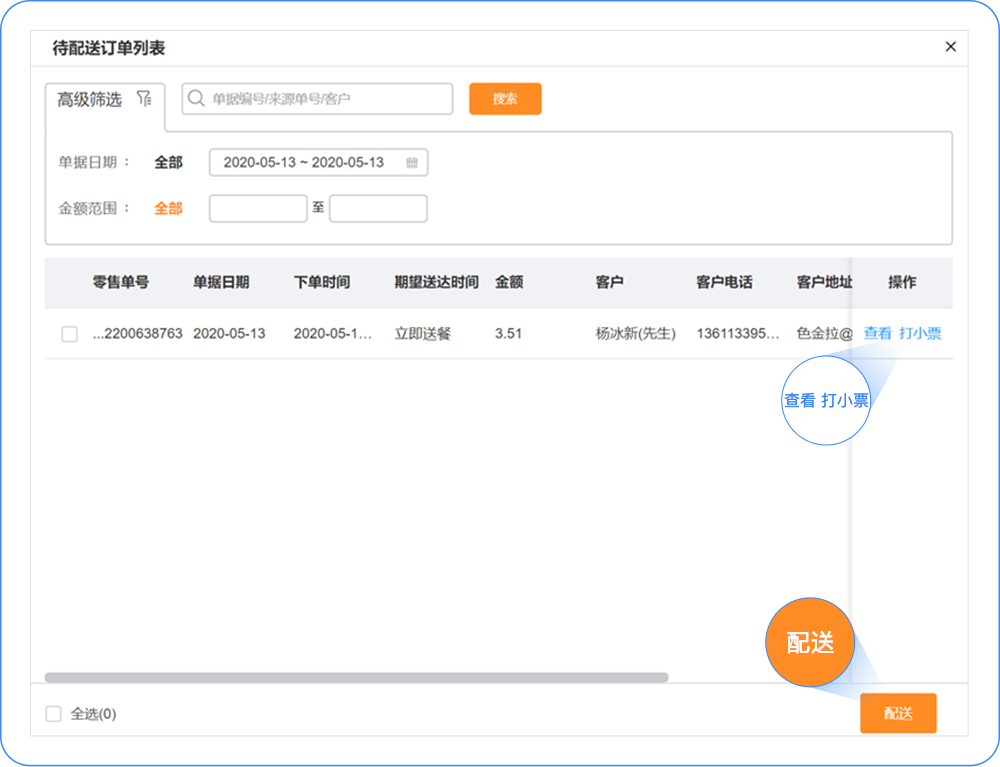This screenshot has width=1000, height=767.
Task: Click the 零售单号 column header
Action: [121, 282]
